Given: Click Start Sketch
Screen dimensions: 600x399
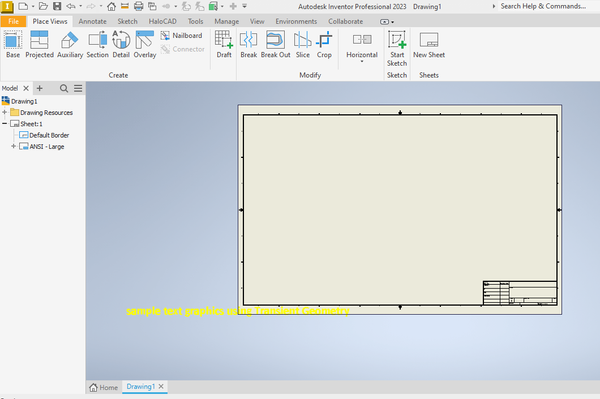Looking at the screenshot, I should point(397,48).
